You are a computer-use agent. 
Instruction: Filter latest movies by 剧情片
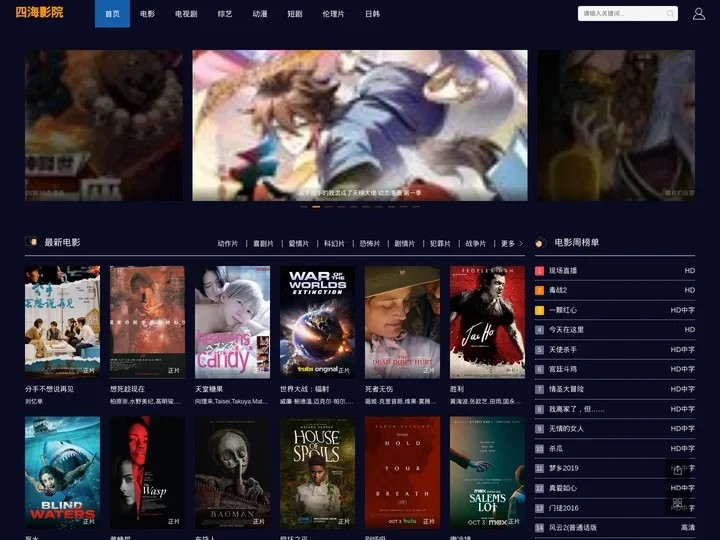coord(405,243)
